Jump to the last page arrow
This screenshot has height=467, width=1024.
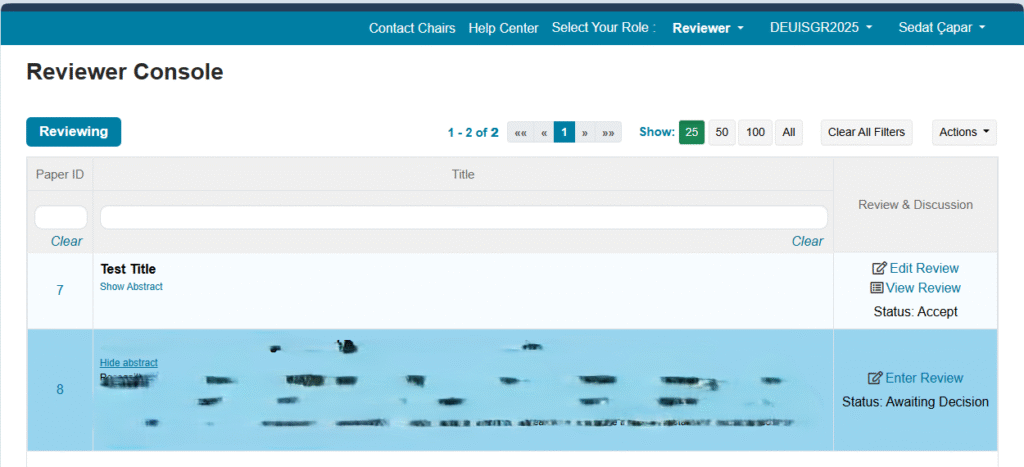608,132
